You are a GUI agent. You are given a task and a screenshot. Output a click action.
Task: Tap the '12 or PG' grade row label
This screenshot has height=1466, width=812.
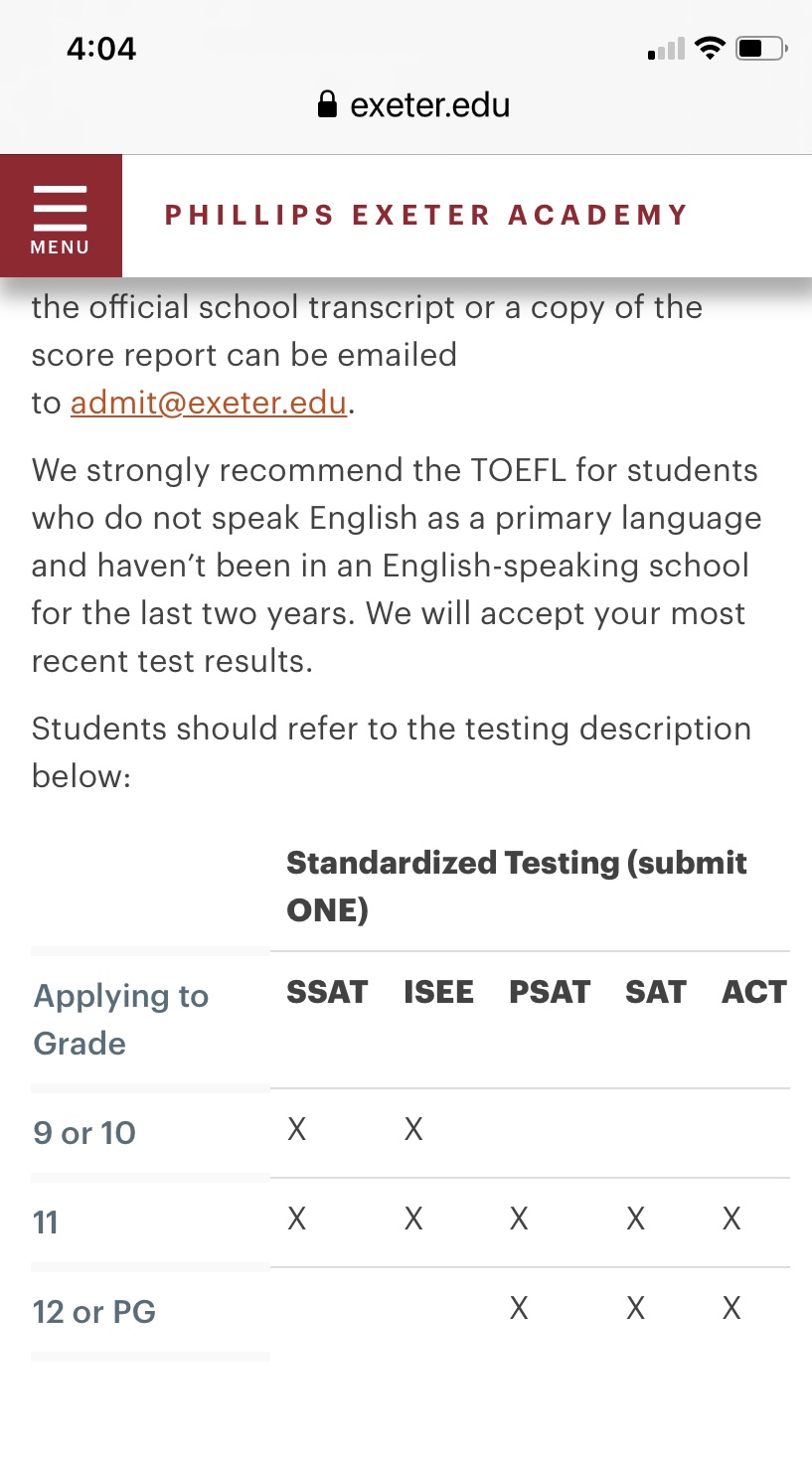94,1311
